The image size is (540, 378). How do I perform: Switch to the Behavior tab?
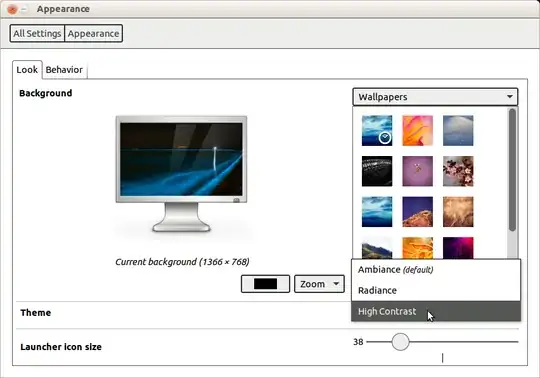tap(64, 70)
